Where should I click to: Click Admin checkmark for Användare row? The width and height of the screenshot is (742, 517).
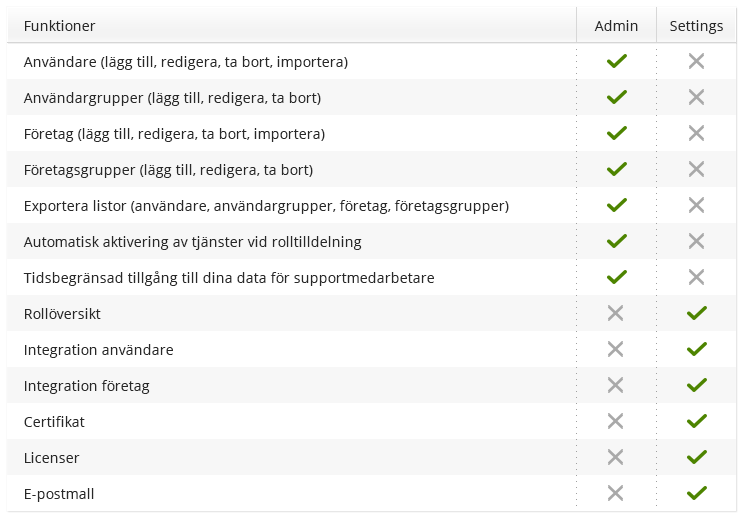click(x=617, y=62)
